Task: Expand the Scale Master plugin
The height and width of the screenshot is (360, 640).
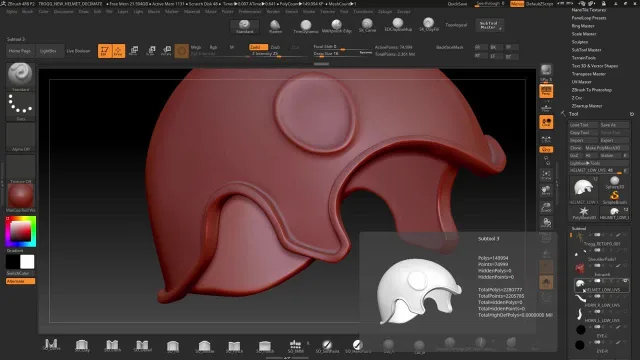Action: (584, 34)
